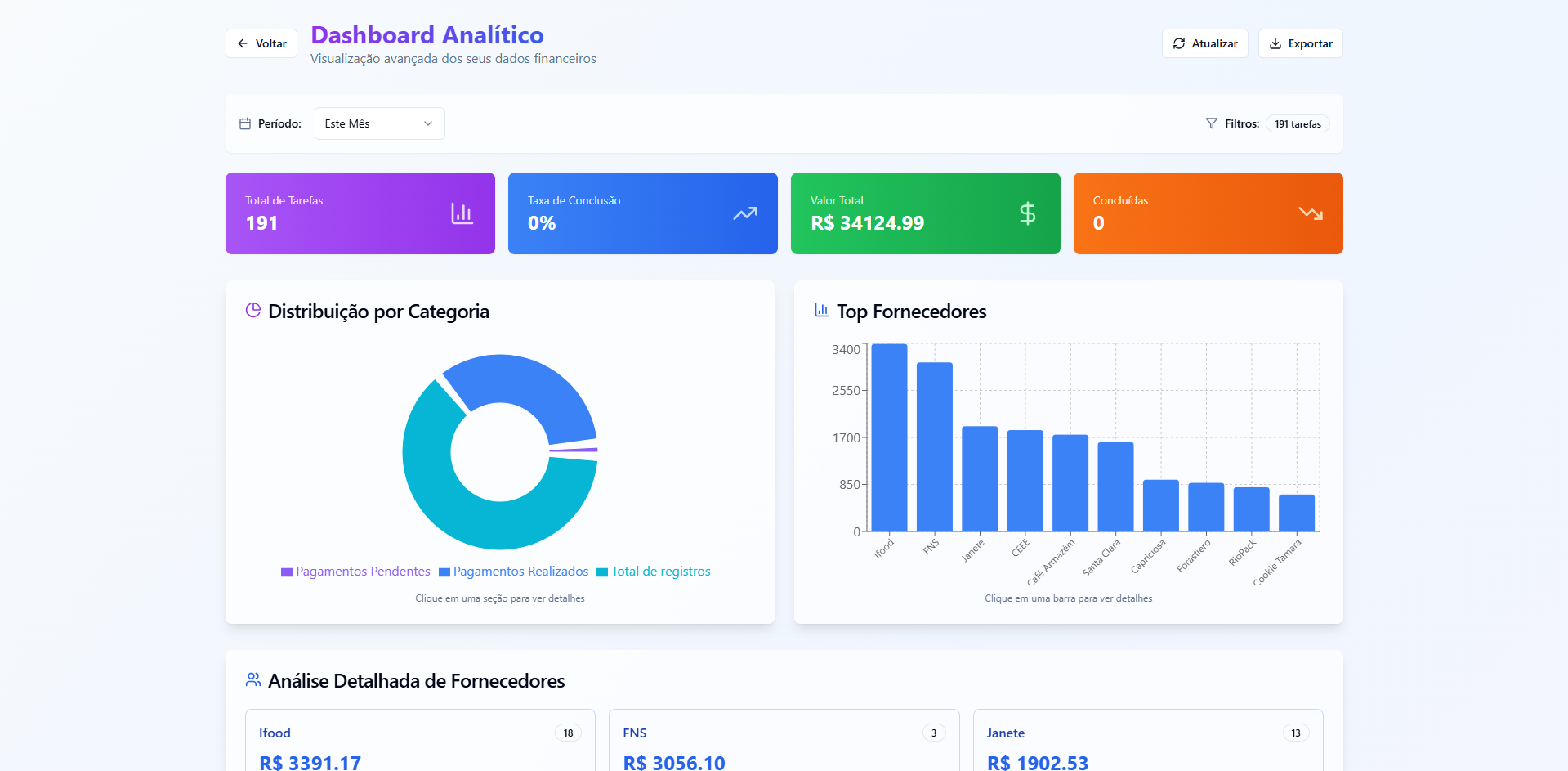Image resolution: width=1568 pixels, height=771 pixels.
Task: Click the Capricciosa bar in the chart
Action: click(1161, 505)
